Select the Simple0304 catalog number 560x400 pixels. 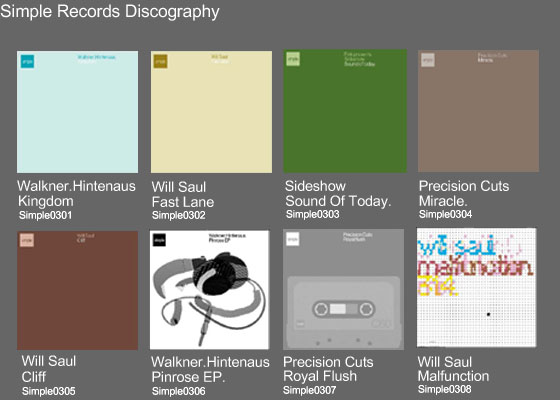445,214
